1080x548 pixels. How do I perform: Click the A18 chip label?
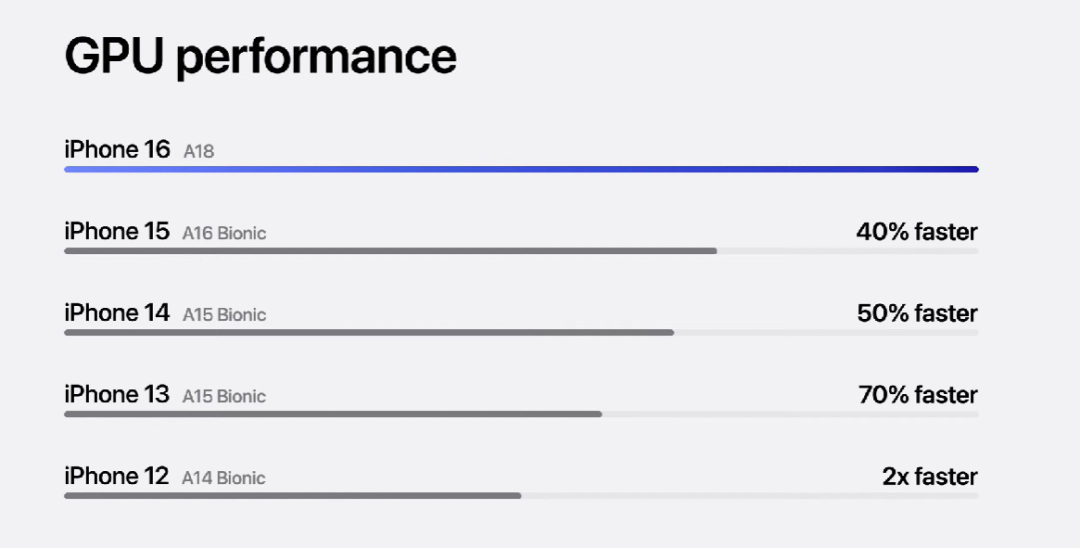pos(198,151)
